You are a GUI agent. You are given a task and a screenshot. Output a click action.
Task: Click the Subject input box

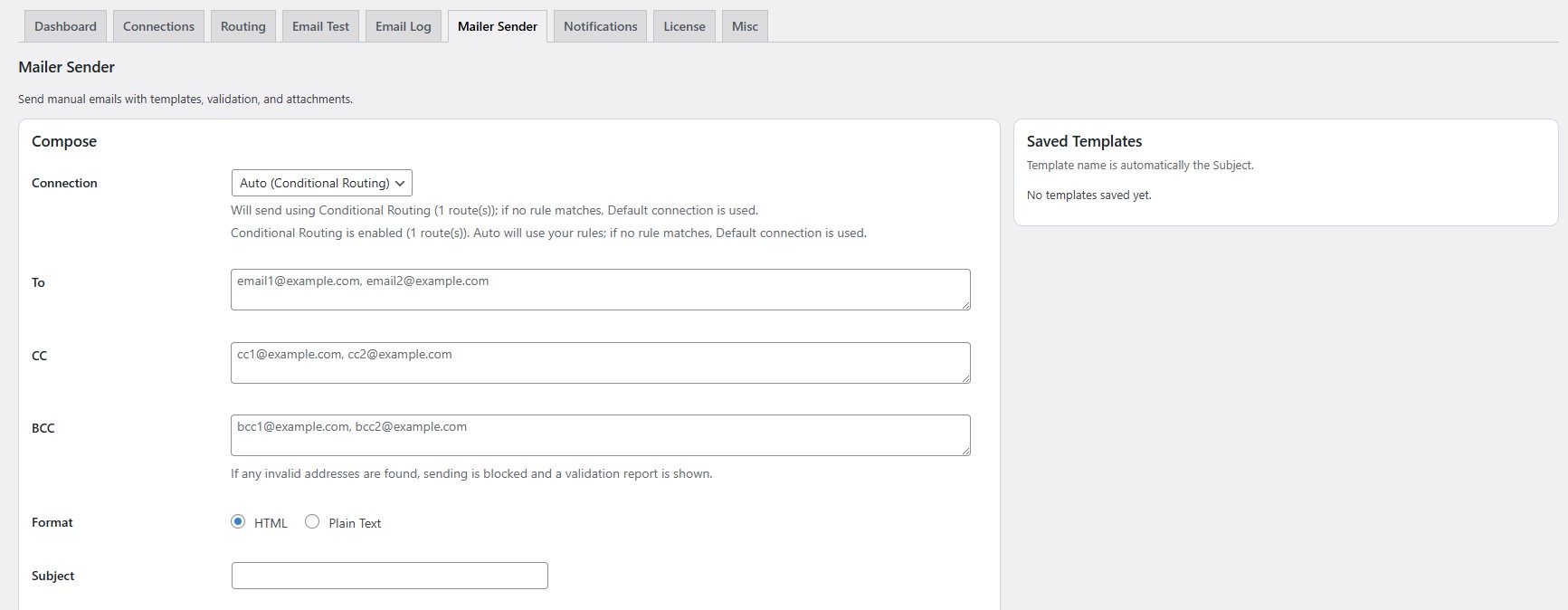389,576
